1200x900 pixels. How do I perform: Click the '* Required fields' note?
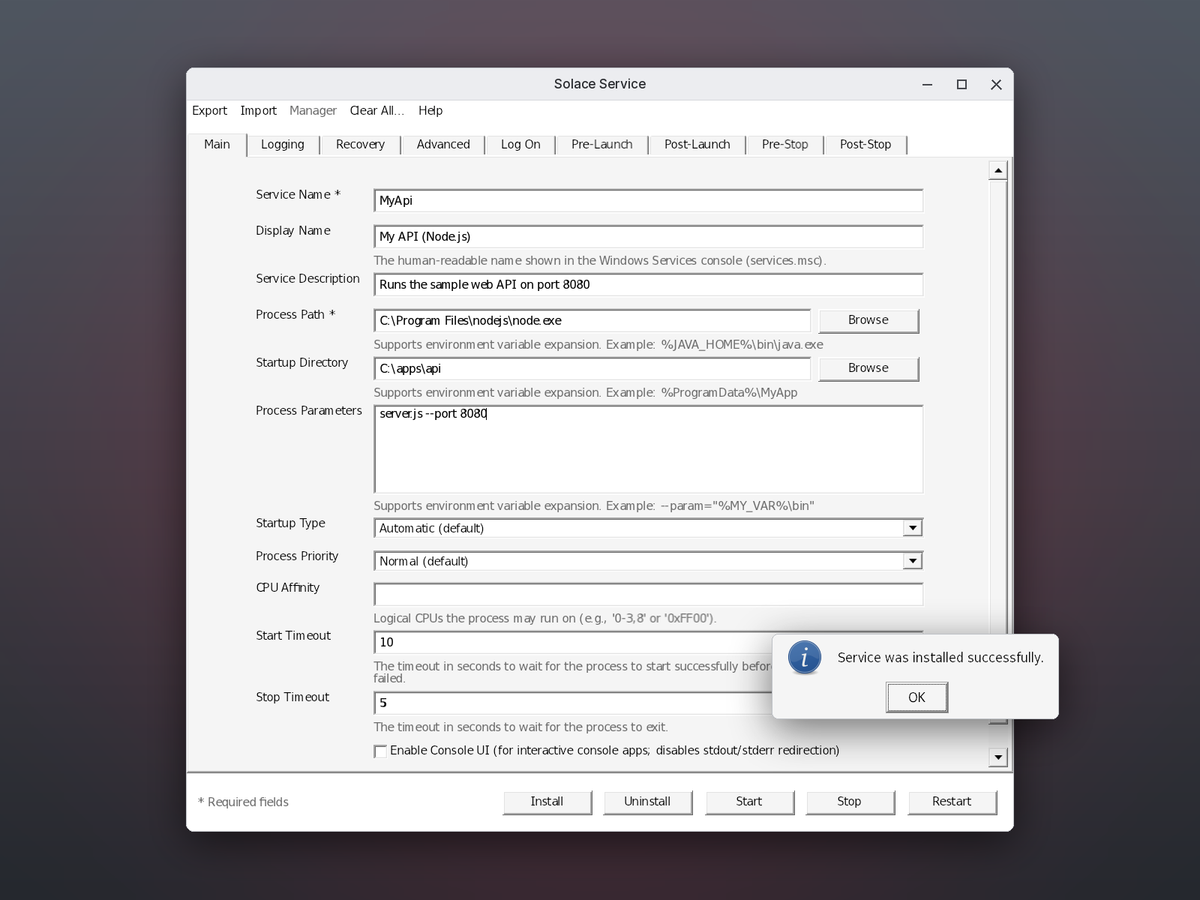point(243,802)
